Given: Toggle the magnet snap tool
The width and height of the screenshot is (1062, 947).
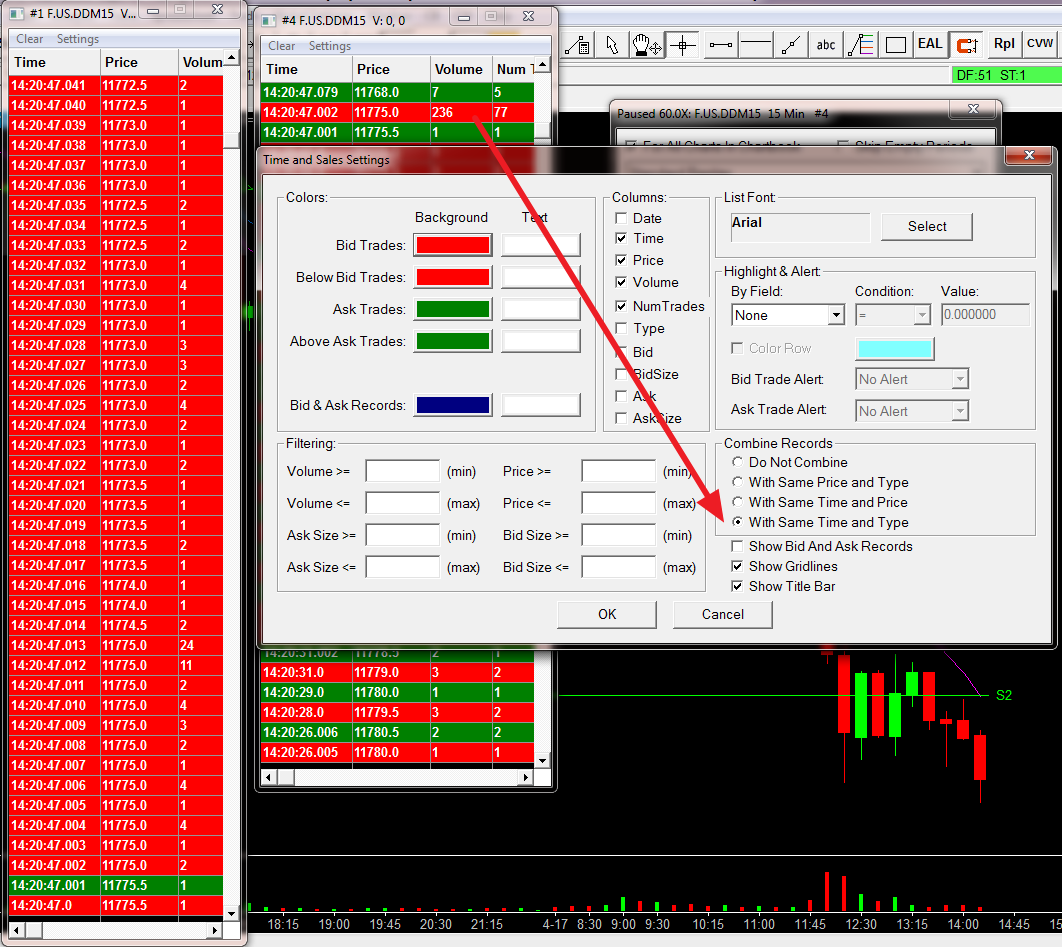Looking at the screenshot, I should pos(967,45).
